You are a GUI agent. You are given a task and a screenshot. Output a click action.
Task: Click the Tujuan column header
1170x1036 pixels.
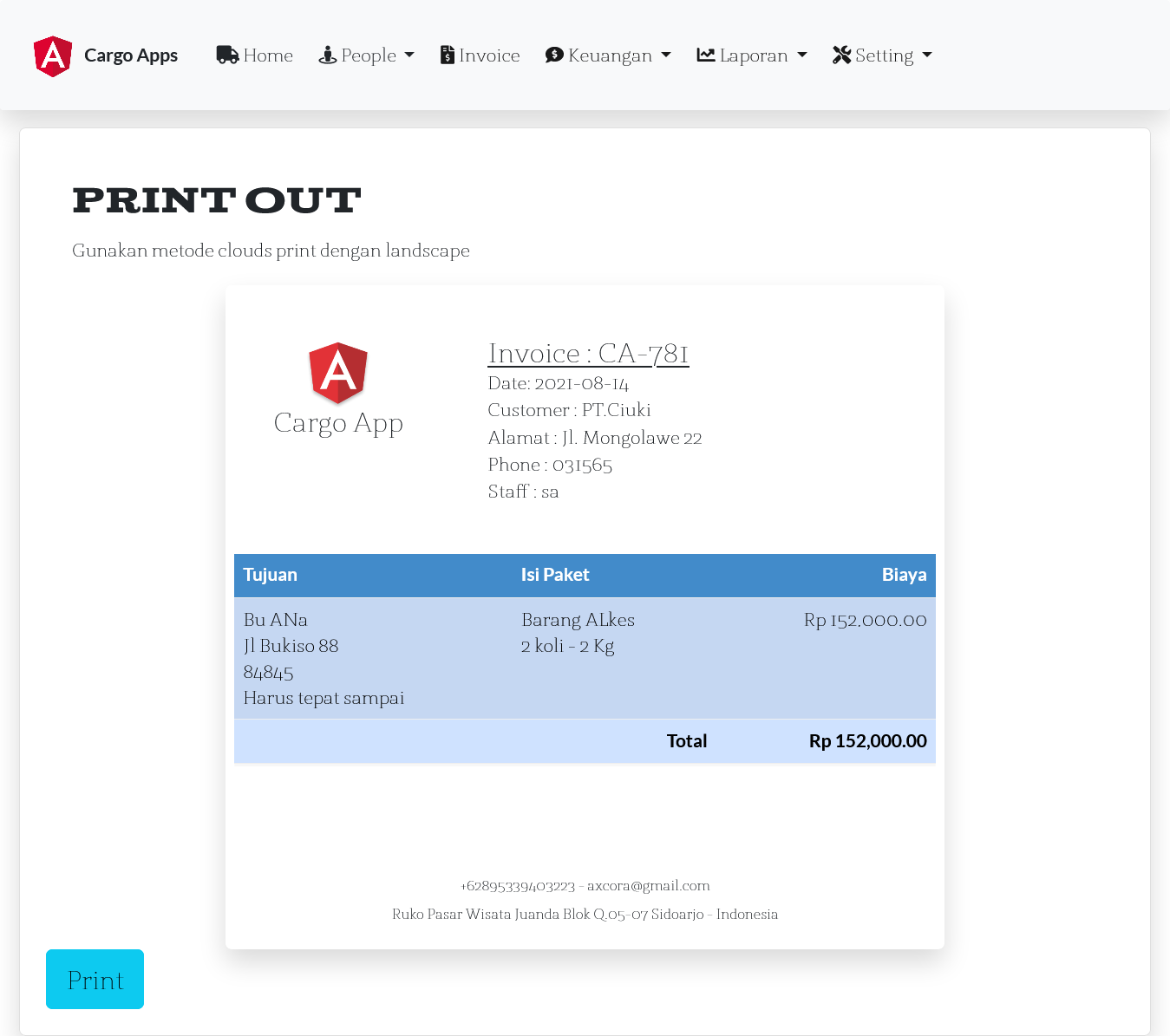click(x=270, y=575)
